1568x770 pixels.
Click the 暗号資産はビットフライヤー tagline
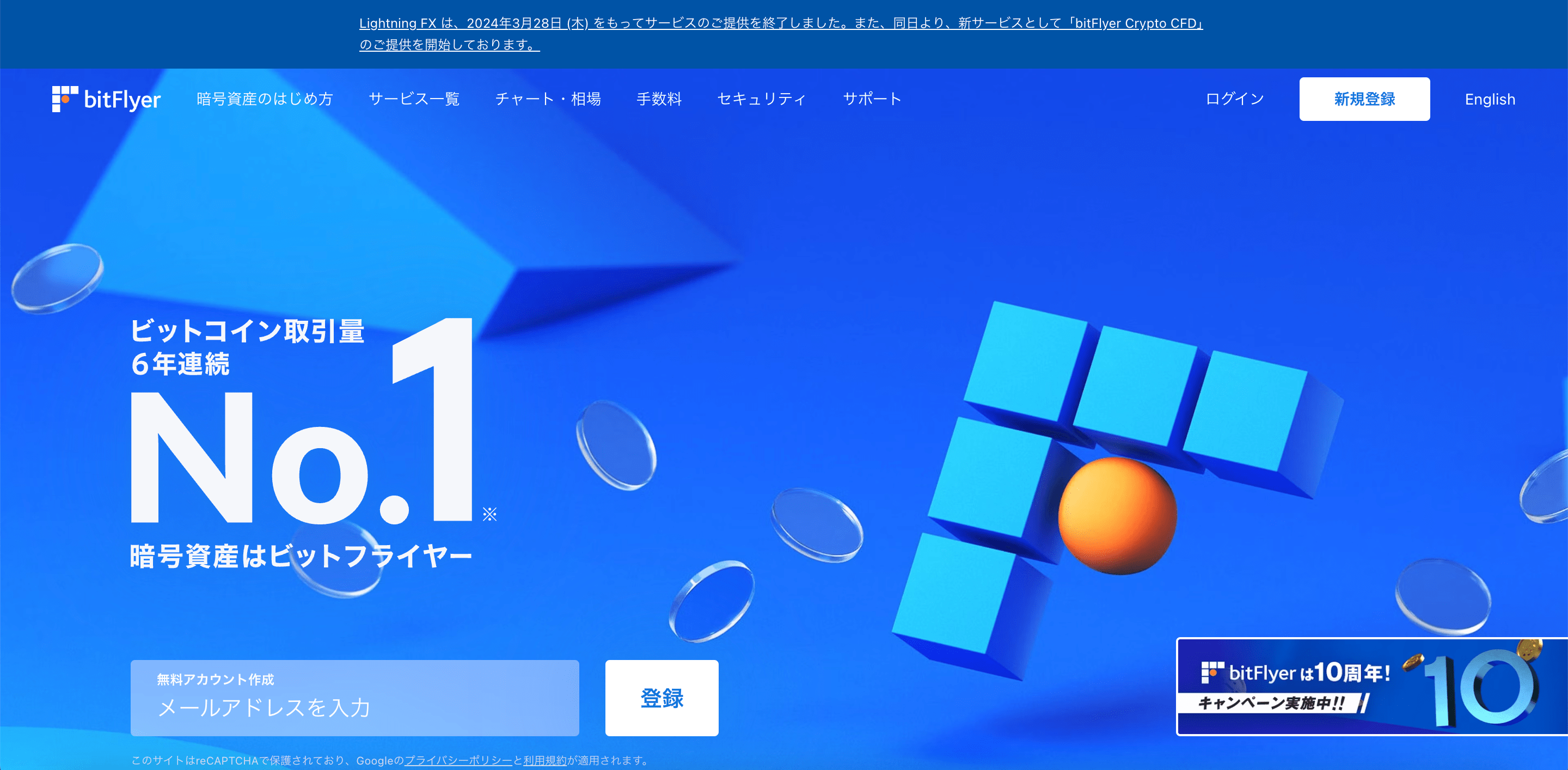301,557
